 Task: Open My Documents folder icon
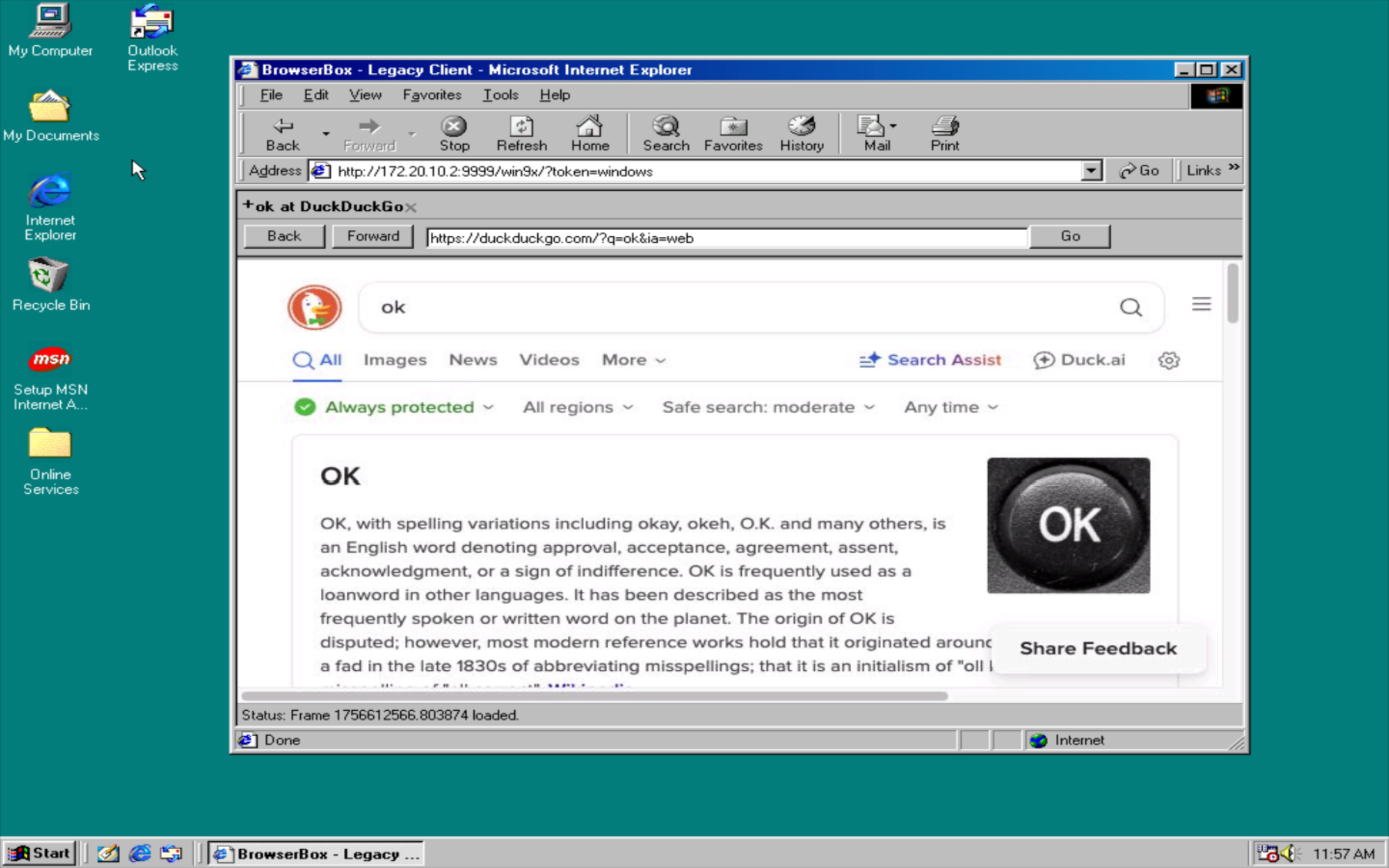tap(51, 115)
